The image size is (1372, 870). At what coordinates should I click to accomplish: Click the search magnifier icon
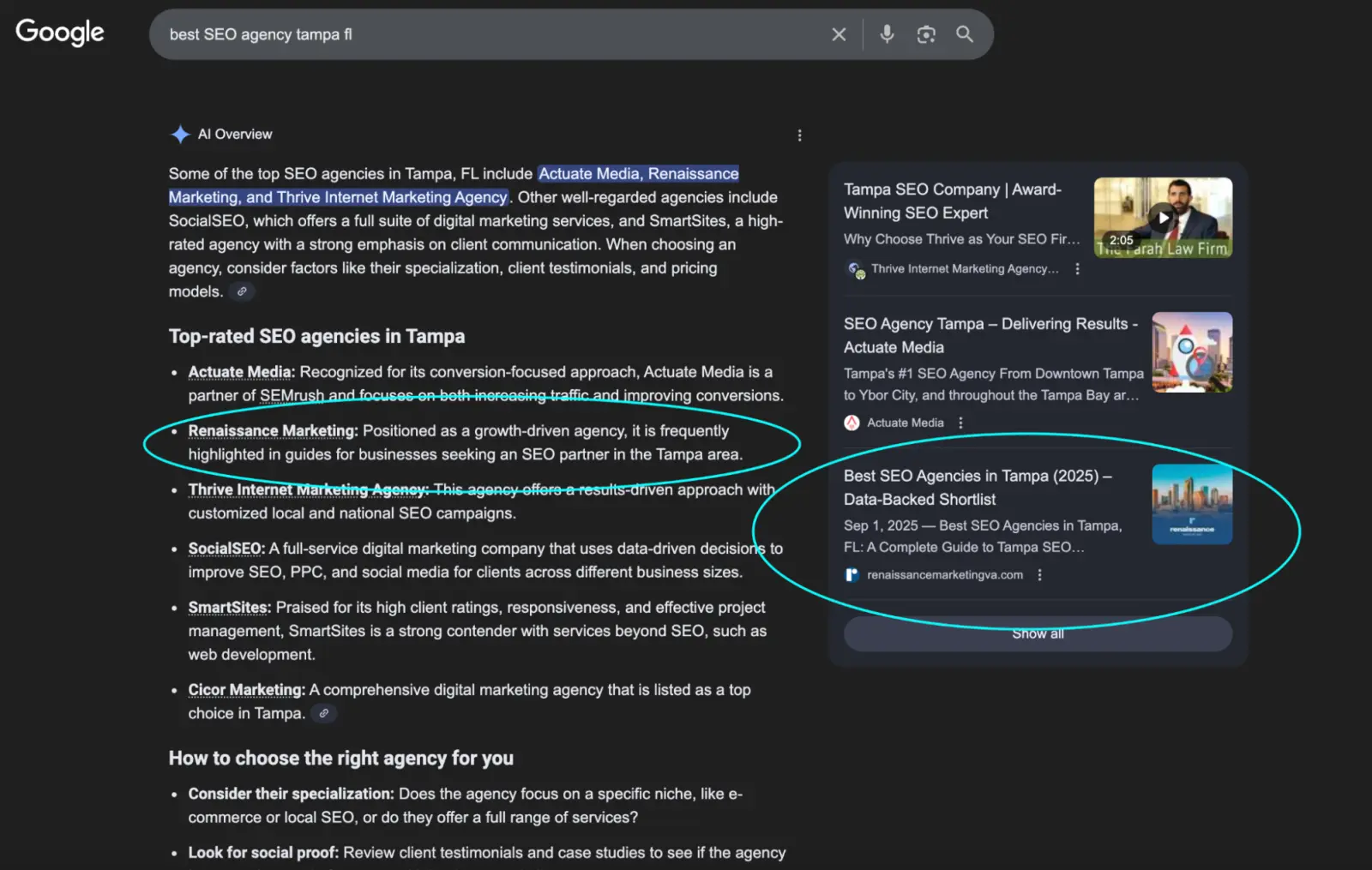[x=964, y=34]
